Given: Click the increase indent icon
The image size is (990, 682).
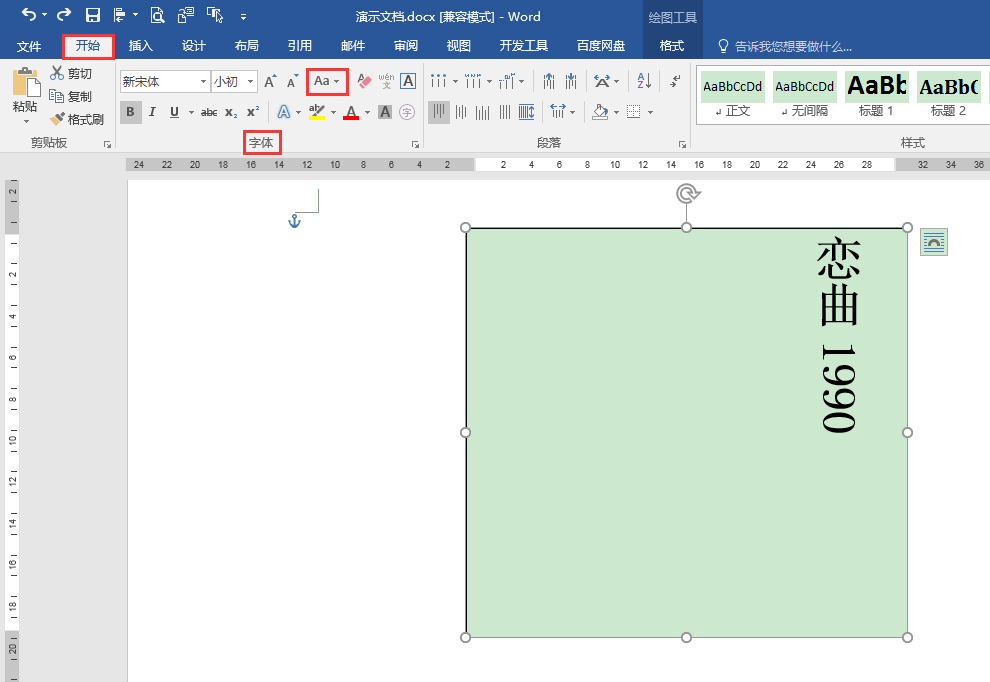Looking at the screenshot, I should 571,81.
